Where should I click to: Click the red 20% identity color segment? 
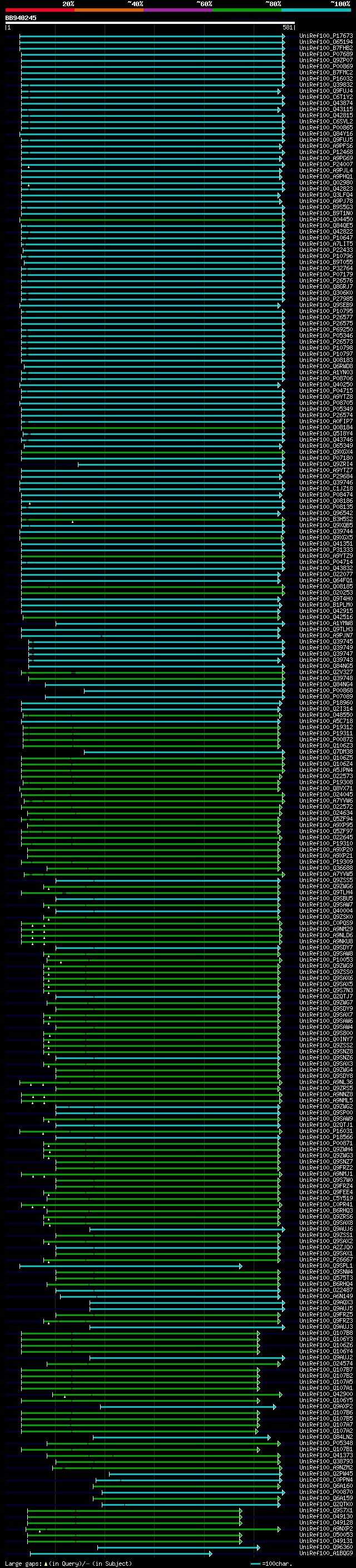pyautogui.click(x=40, y=11)
